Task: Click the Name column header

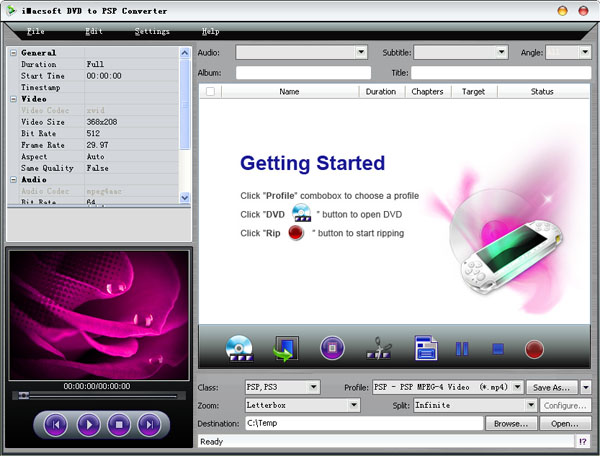Action: pyautogui.click(x=290, y=91)
